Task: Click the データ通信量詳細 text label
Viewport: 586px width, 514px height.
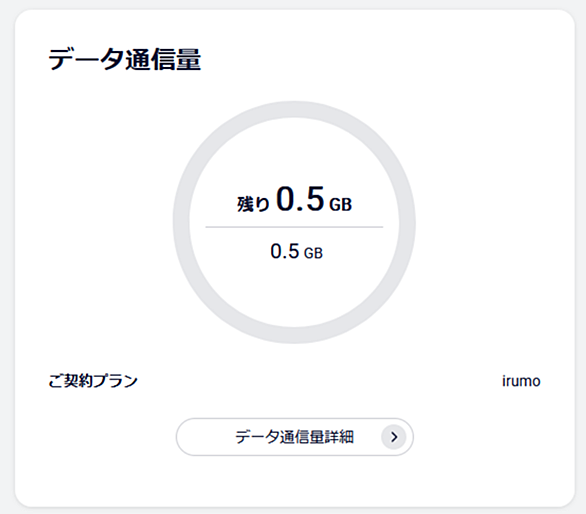Action: (294, 437)
